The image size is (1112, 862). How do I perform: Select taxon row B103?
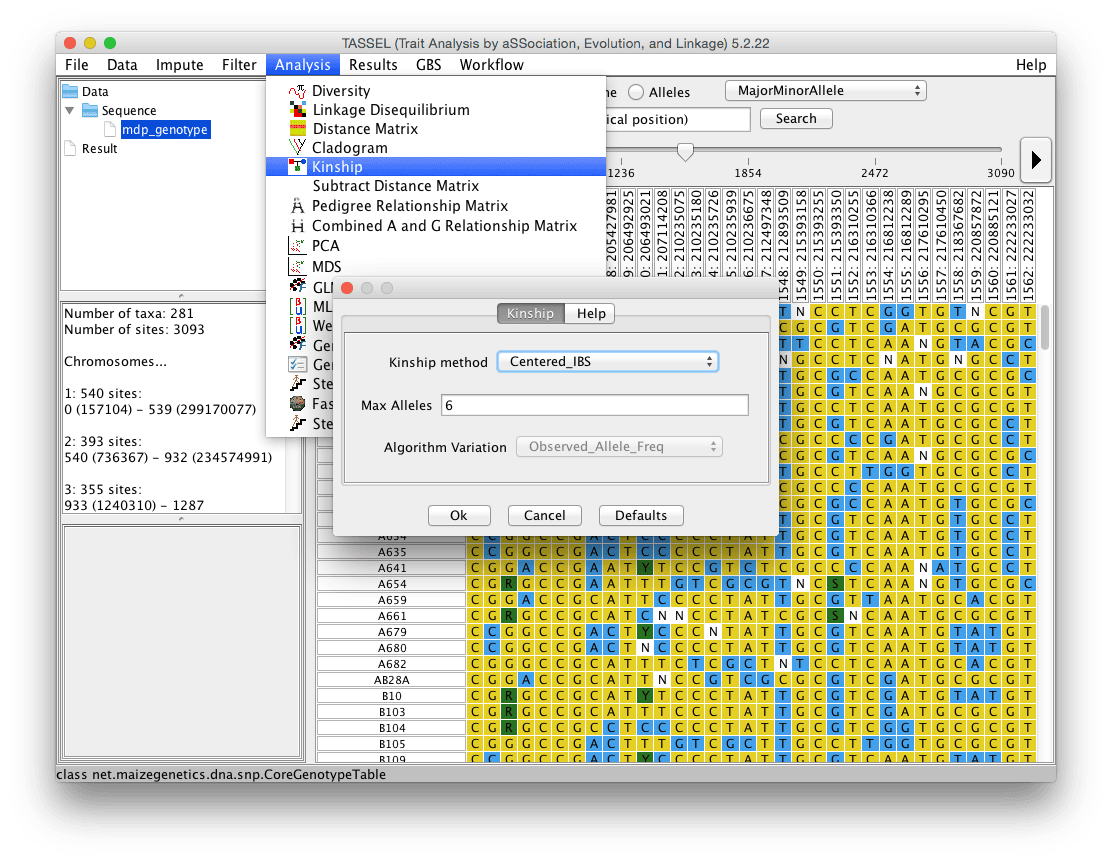(x=391, y=712)
